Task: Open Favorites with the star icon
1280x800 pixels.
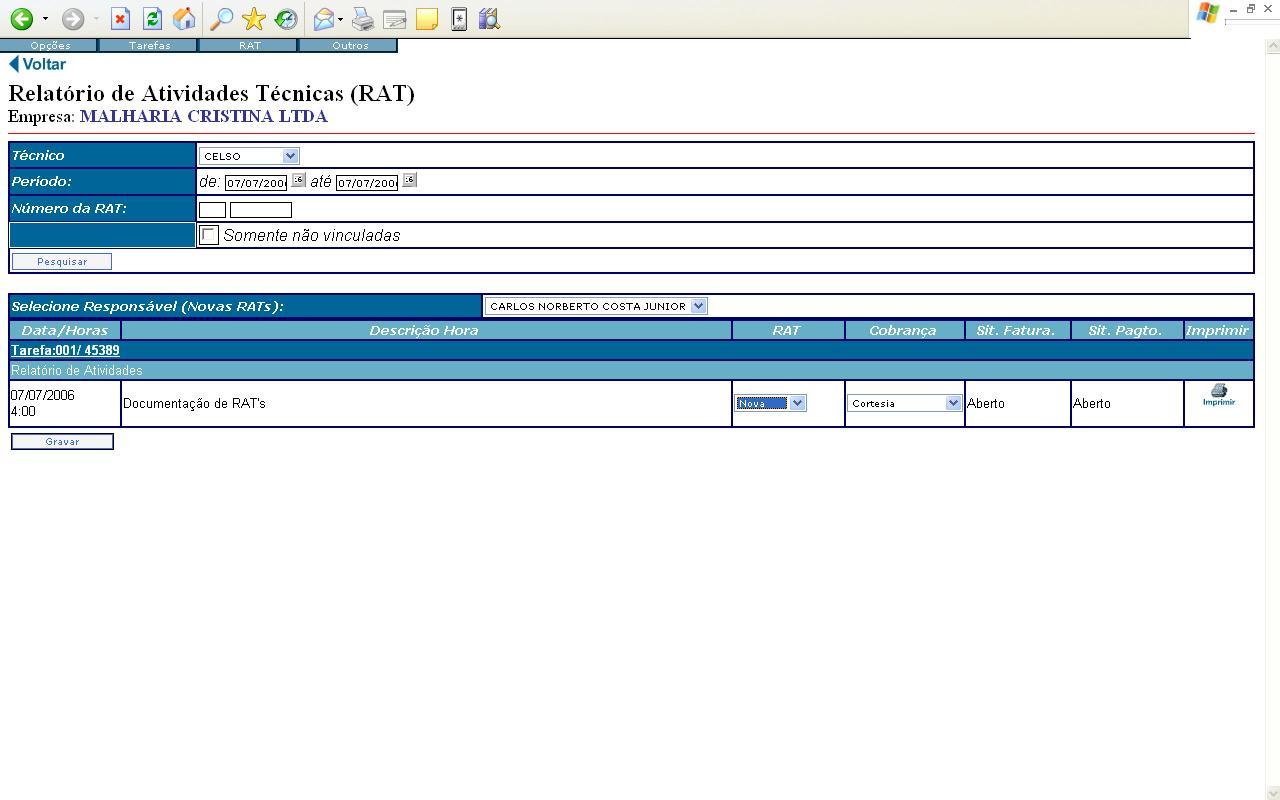Action: pos(254,19)
